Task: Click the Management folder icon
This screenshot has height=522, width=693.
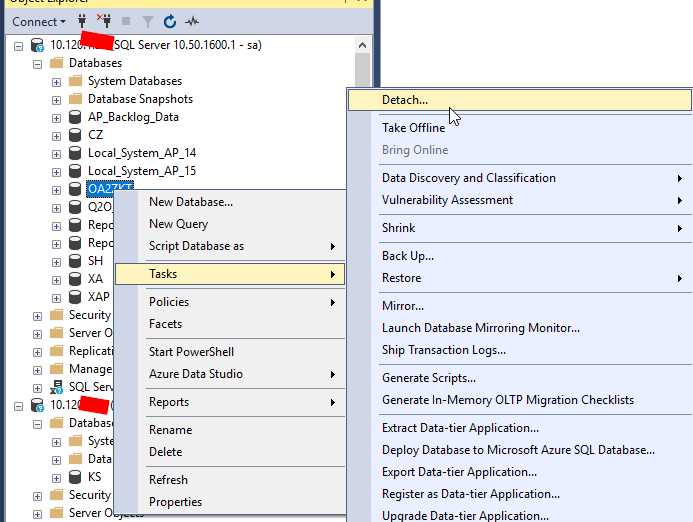Action: (x=57, y=369)
